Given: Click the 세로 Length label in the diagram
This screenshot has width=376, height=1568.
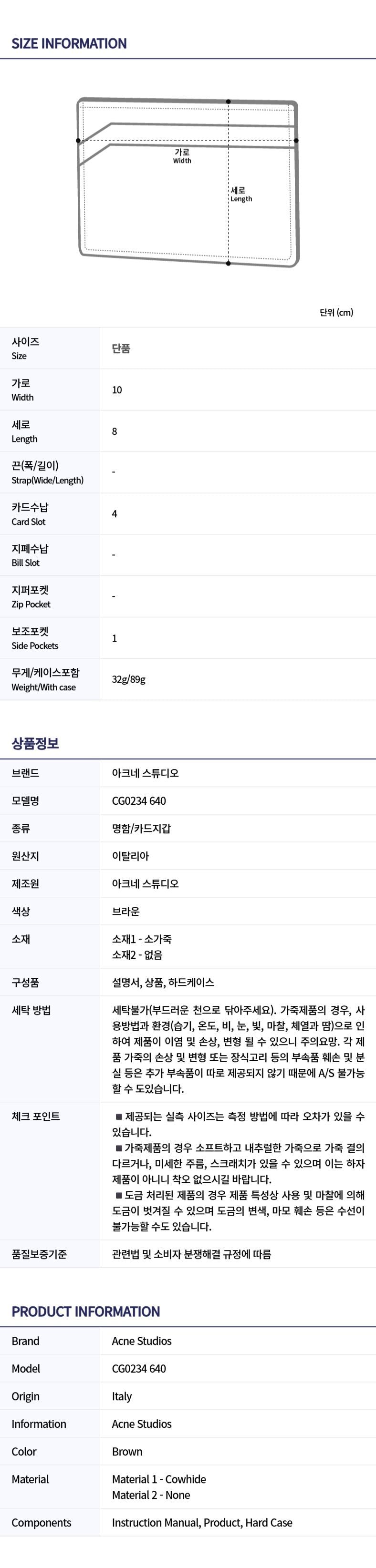Looking at the screenshot, I should click(x=240, y=194).
